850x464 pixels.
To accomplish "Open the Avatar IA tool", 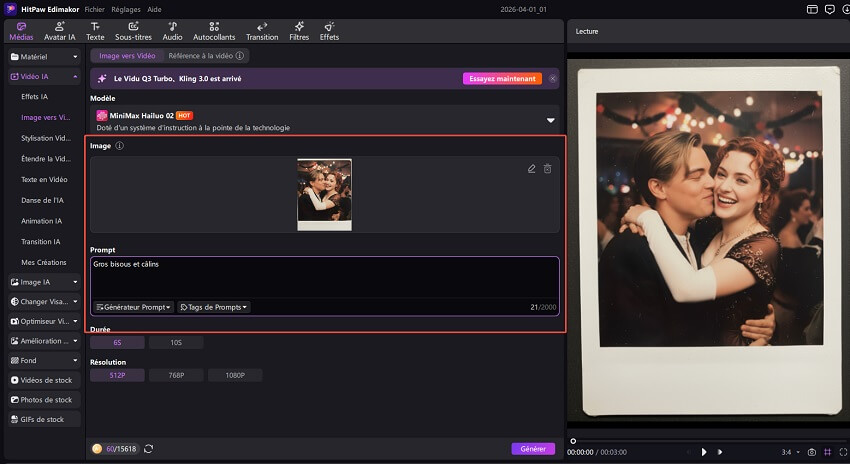I will (x=59, y=30).
